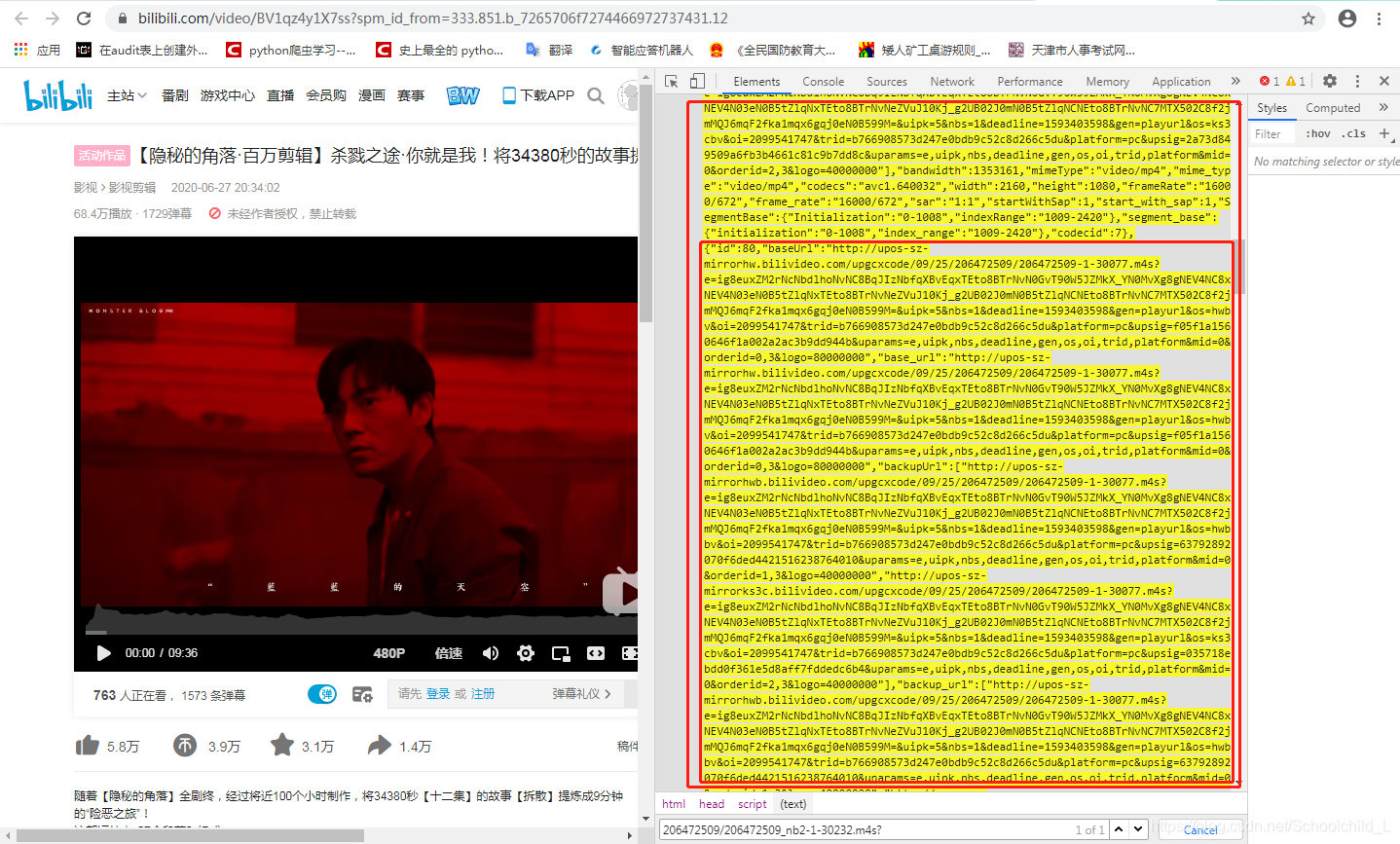Screen dimensions: 1400x844
Task: Select the Elements tab
Action: 756,82
